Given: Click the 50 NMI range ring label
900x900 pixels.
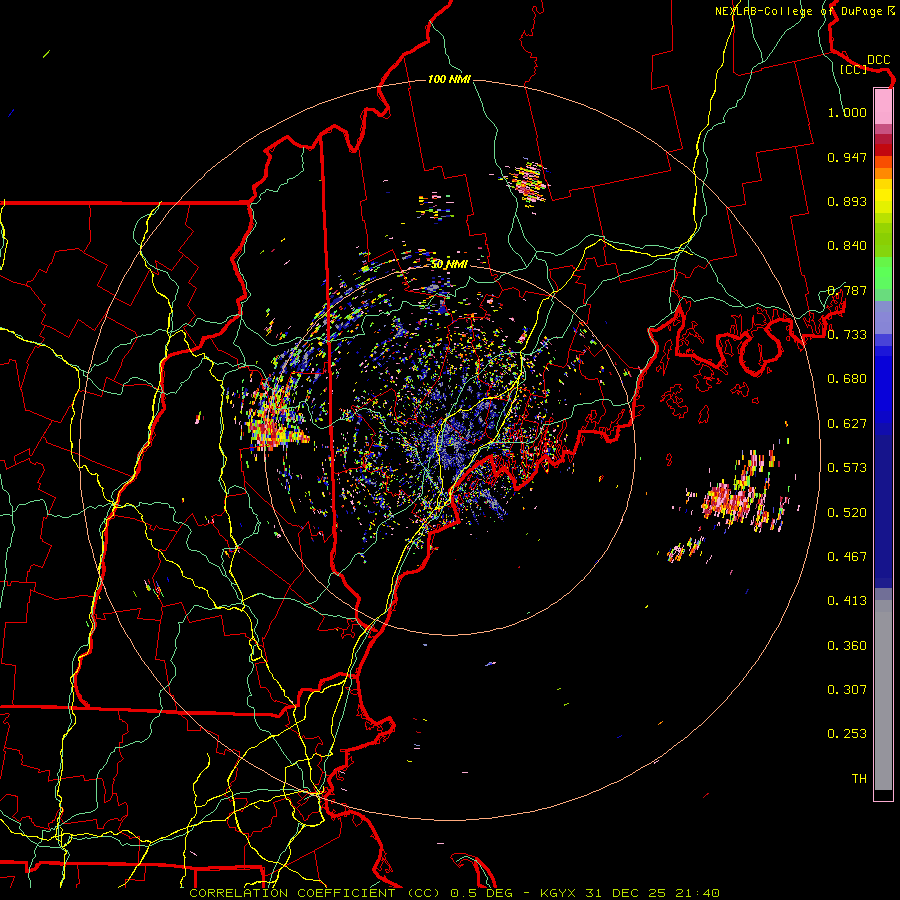Looking at the screenshot, I should [x=449, y=264].
